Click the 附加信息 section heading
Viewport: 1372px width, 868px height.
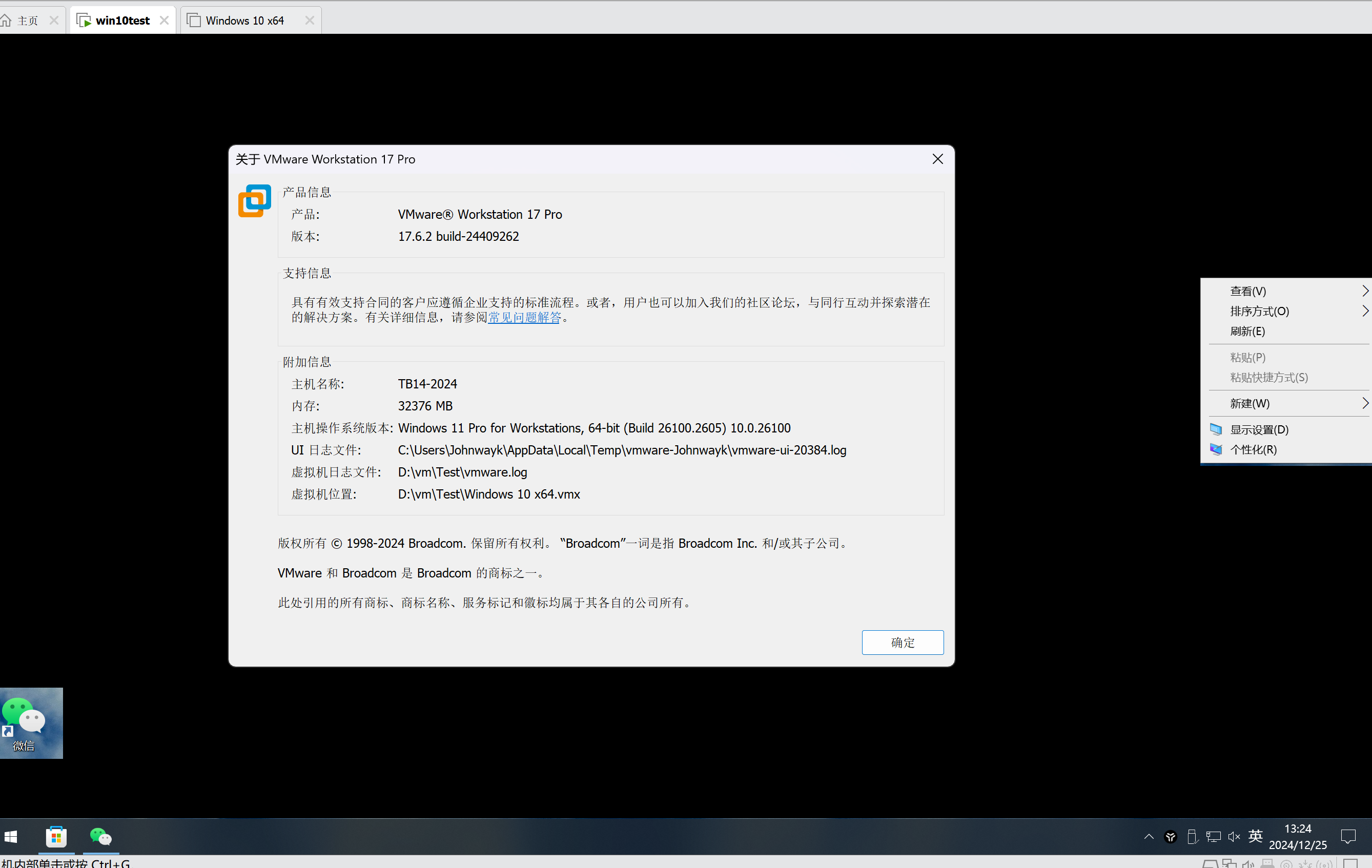(x=306, y=362)
